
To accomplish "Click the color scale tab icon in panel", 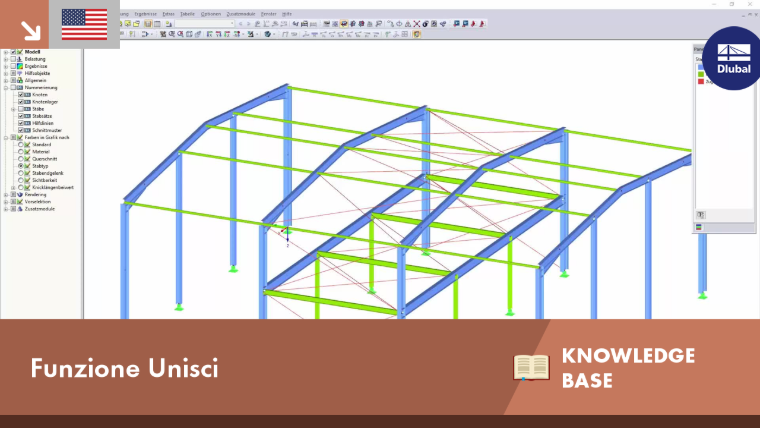I will [699, 227].
